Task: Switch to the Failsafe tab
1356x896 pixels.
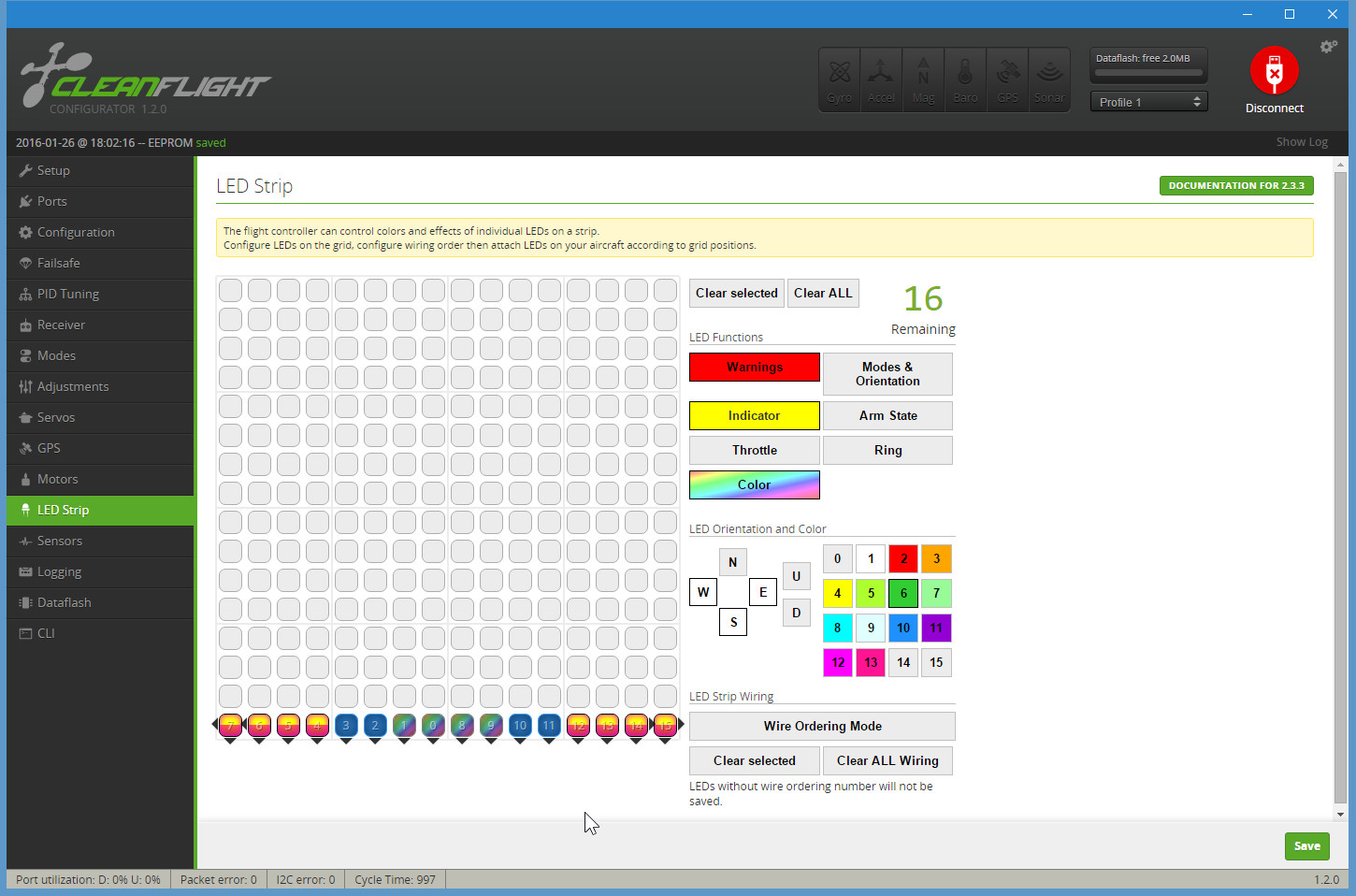Action: coord(100,263)
